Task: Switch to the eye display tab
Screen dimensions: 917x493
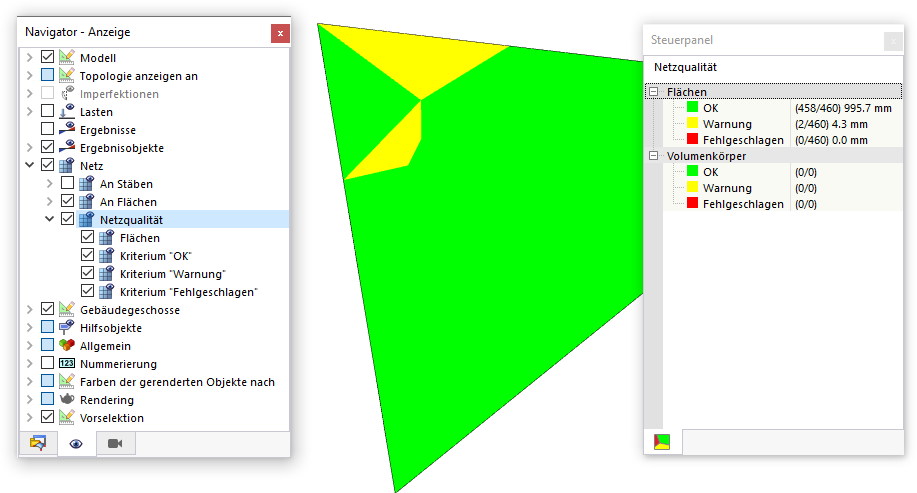Action: pos(76,444)
